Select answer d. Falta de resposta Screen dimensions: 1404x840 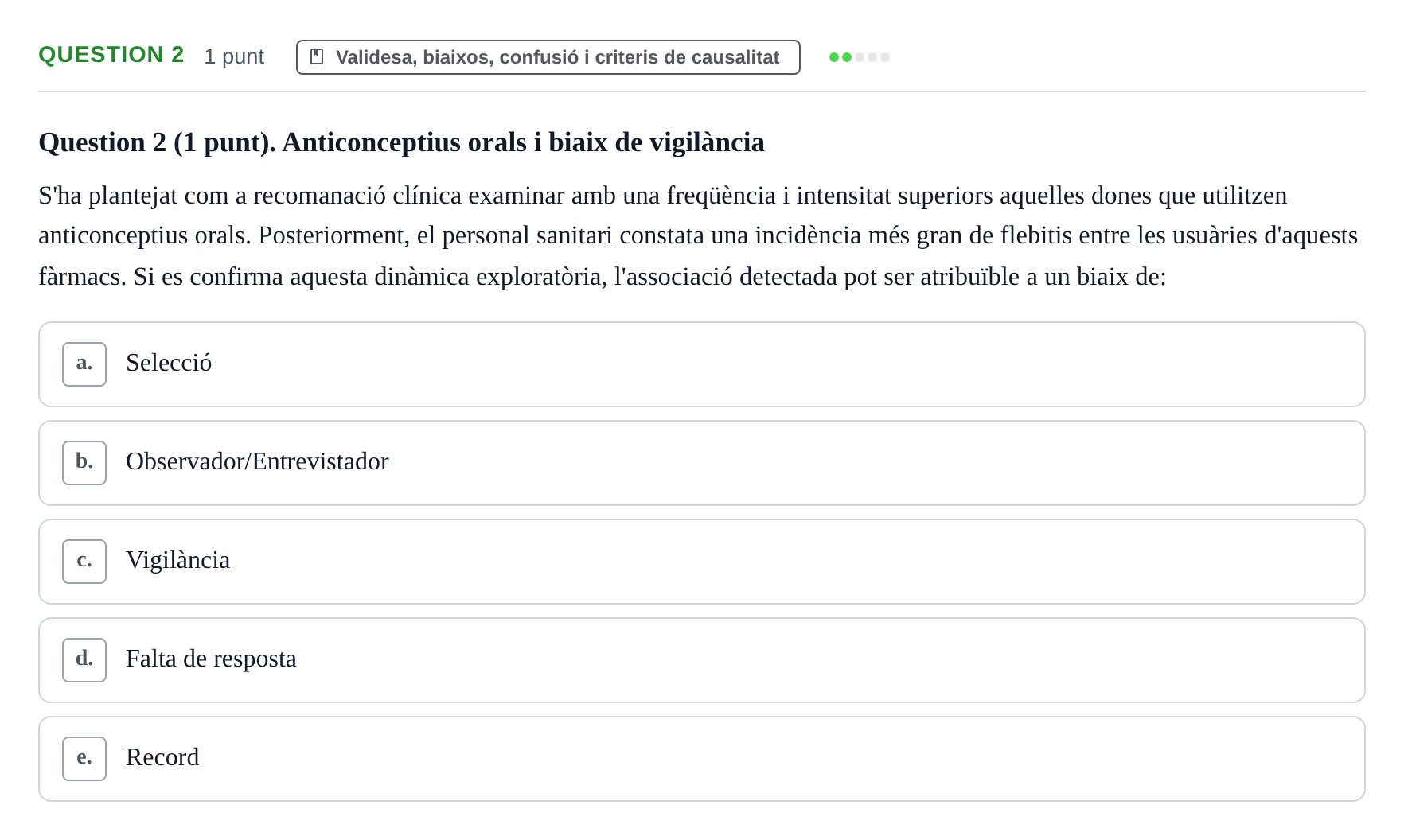pyautogui.click(x=701, y=660)
